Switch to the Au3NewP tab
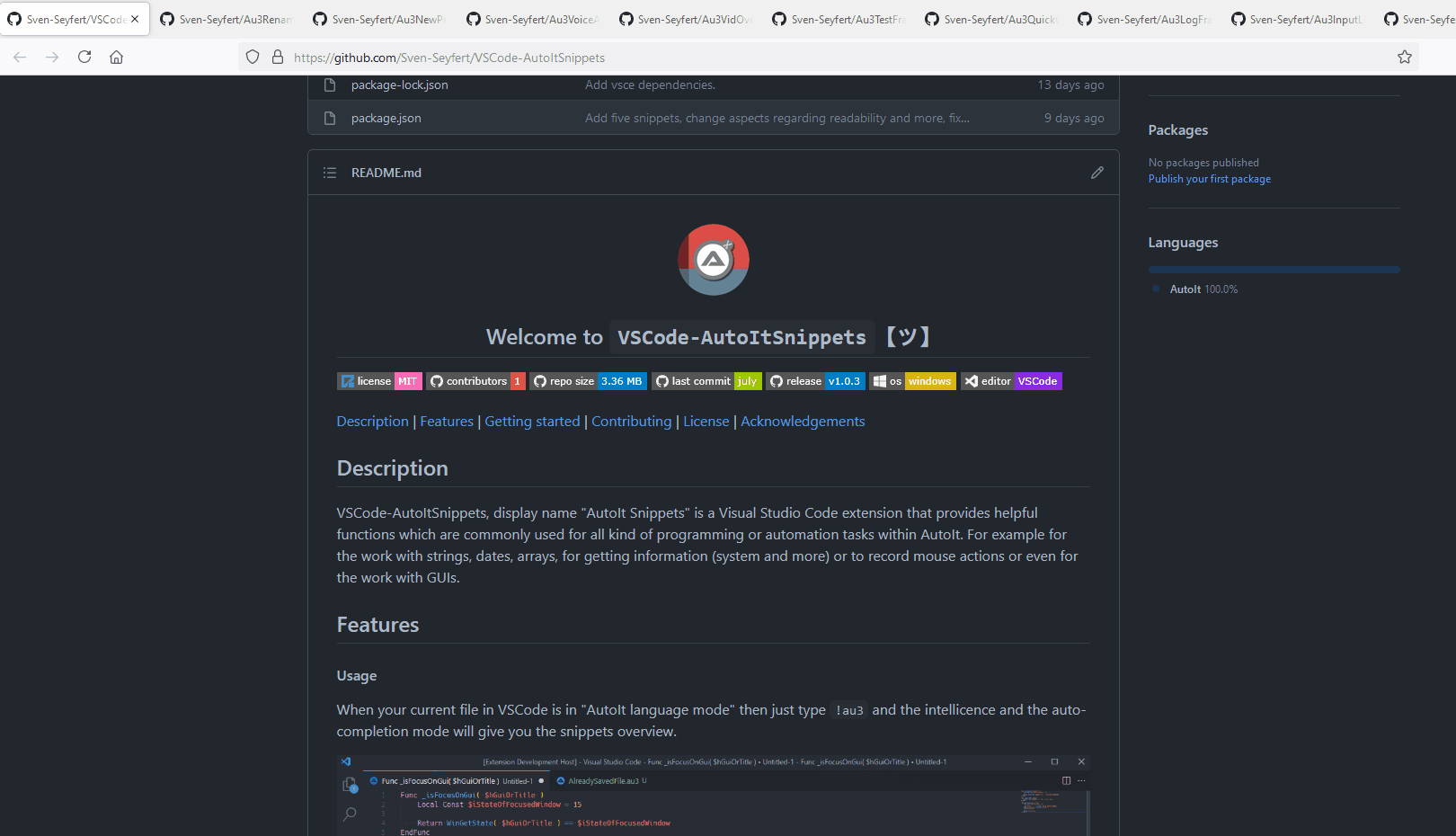The width and height of the screenshot is (1456, 836). click(x=378, y=19)
